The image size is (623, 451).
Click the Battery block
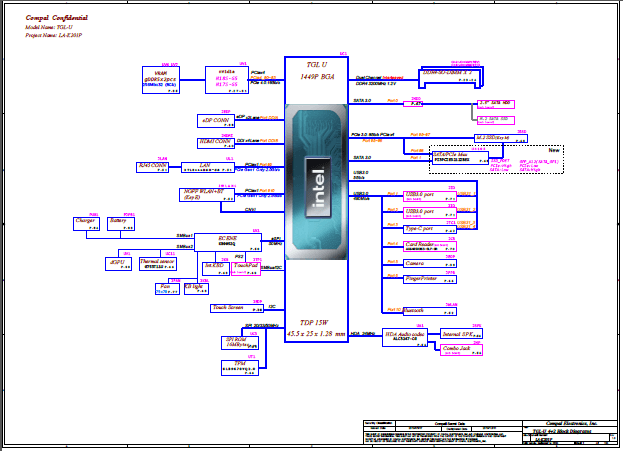point(120,224)
